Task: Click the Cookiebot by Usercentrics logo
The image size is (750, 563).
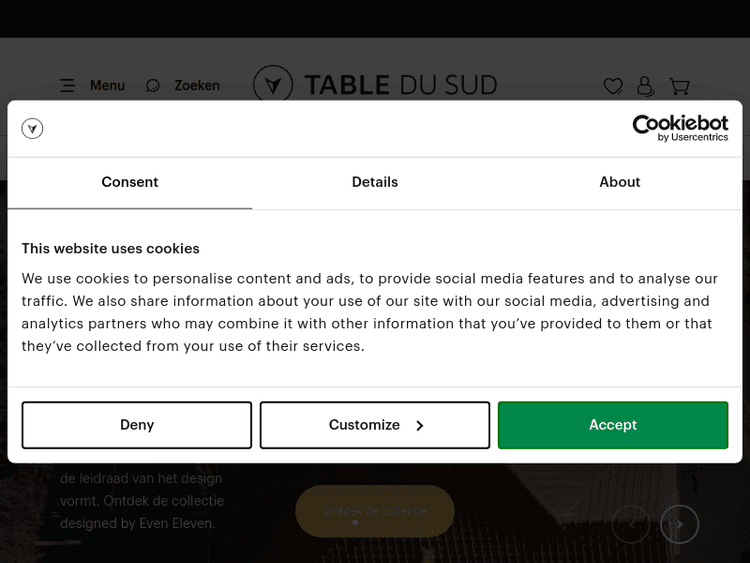Action: coord(680,128)
